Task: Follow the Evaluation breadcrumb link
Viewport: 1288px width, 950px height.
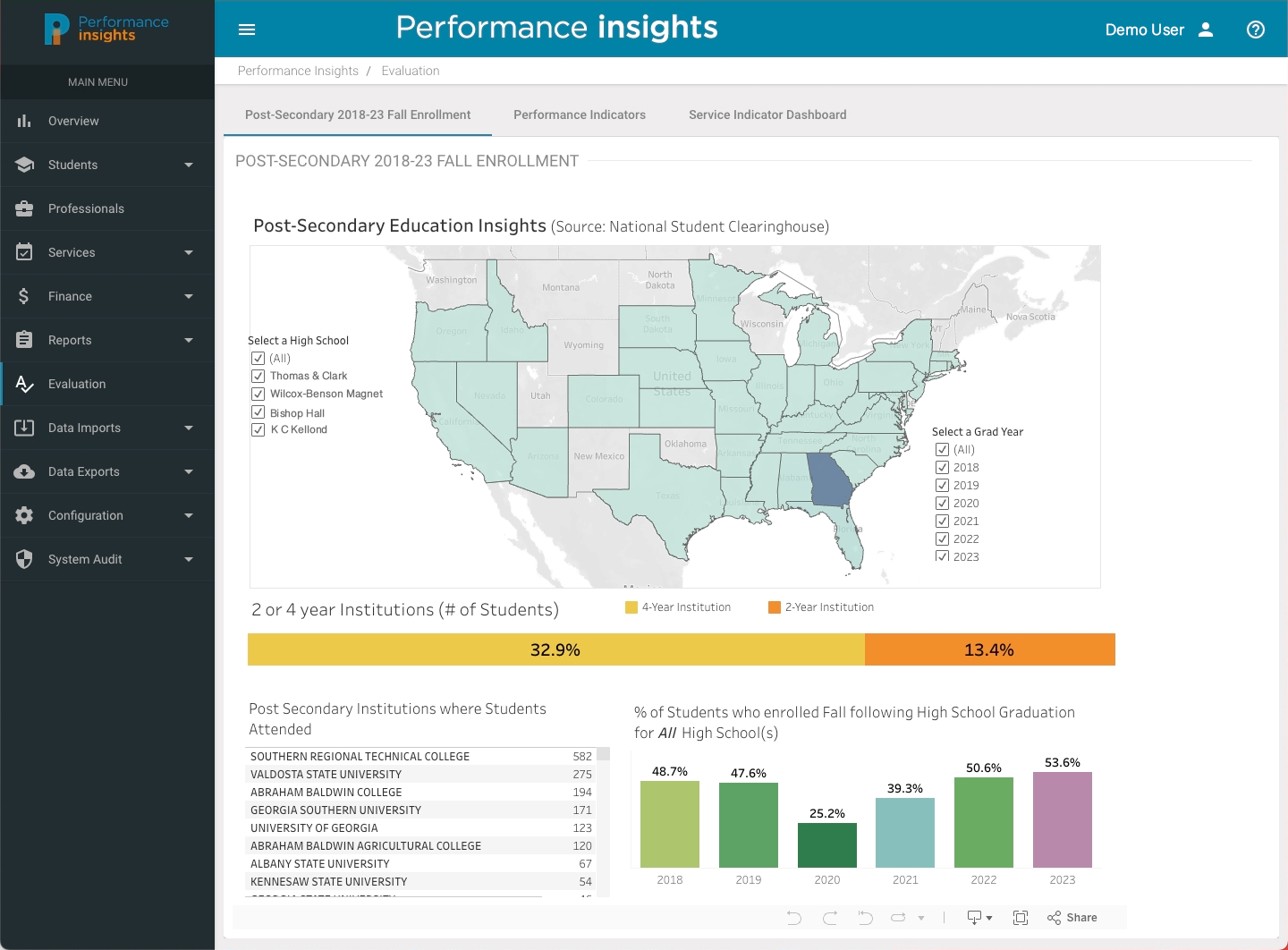Action: point(411,71)
